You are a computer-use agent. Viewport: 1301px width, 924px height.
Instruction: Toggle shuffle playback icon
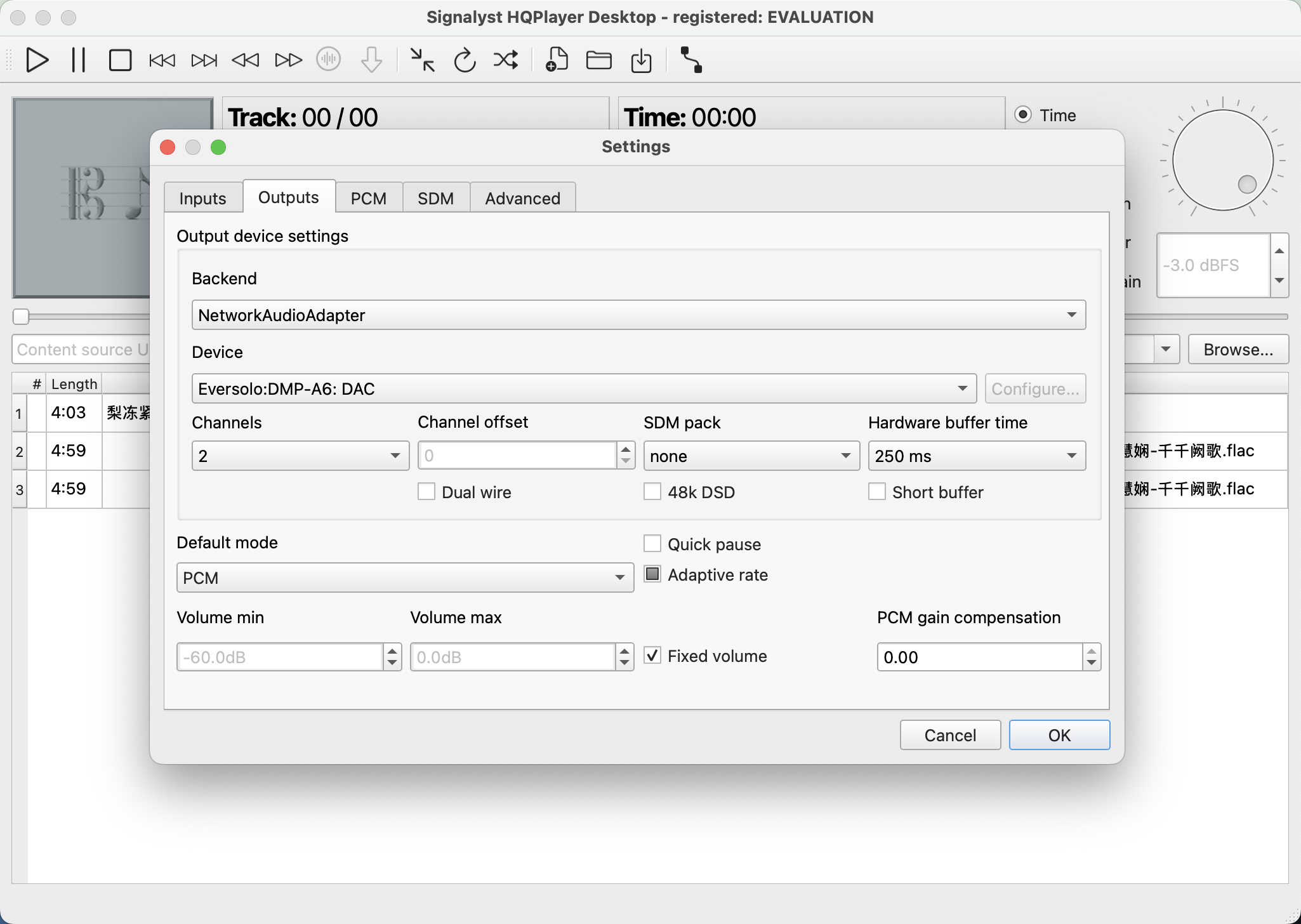pyautogui.click(x=506, y=60)
